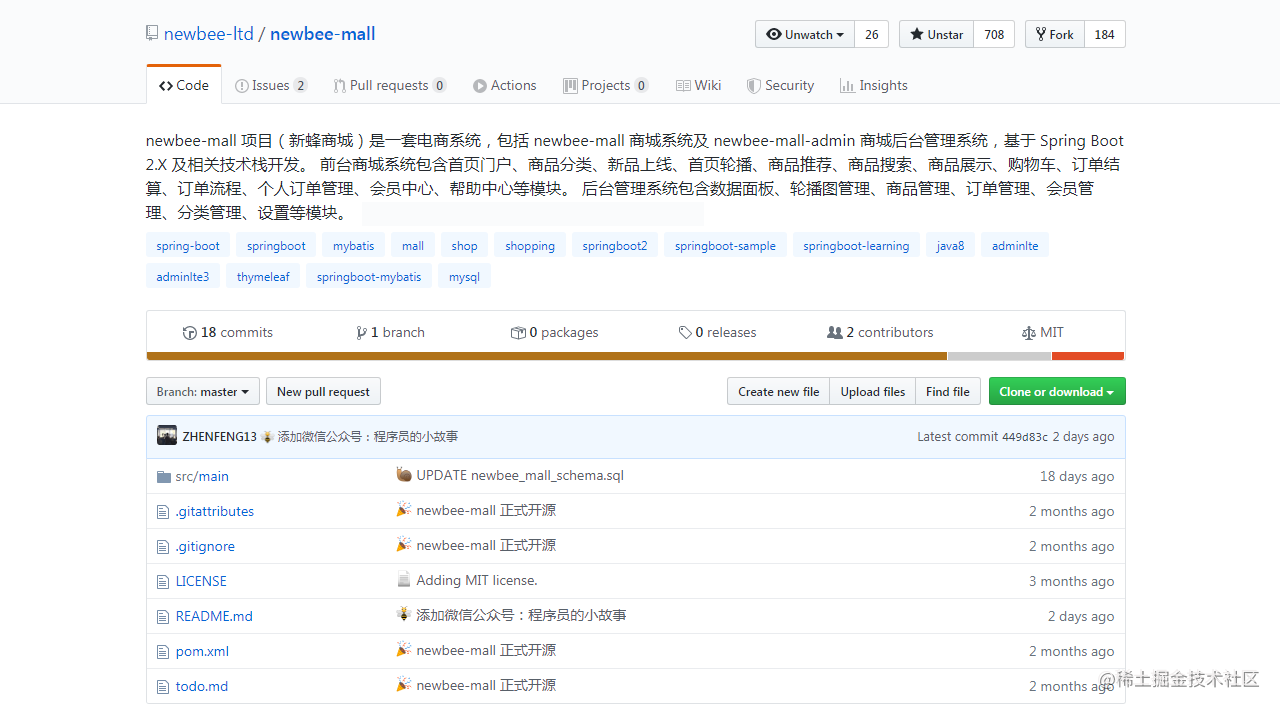
Task: Open the ZHENFENG13 author link
Action: point(219,437)
